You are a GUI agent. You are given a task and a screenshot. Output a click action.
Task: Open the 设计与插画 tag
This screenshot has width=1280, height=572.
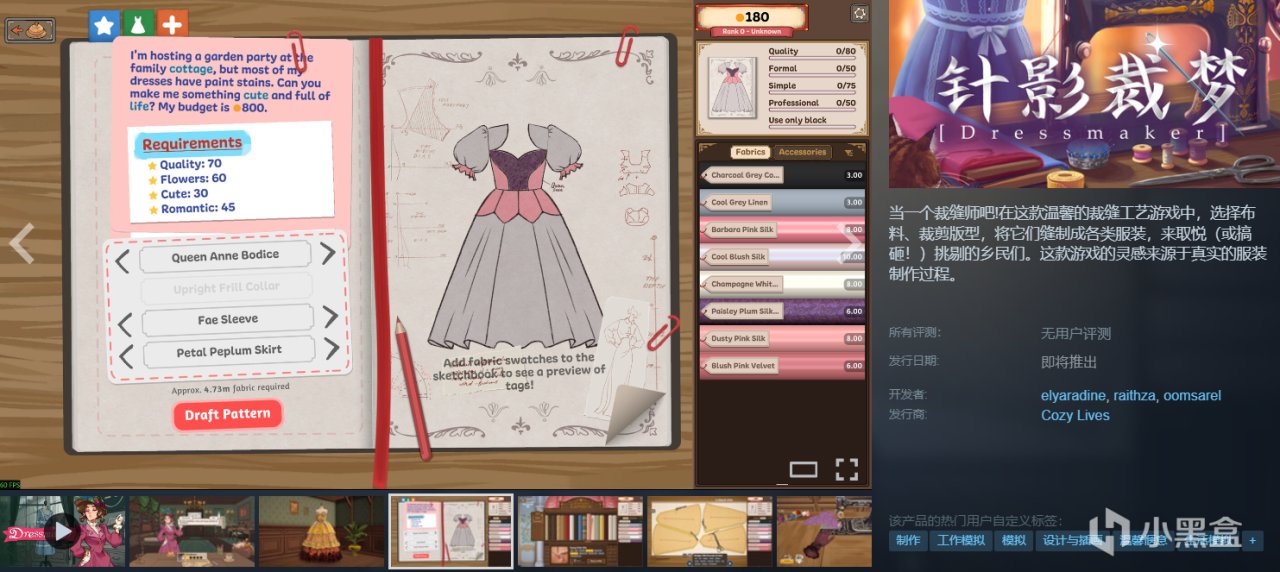point(1071,540)
